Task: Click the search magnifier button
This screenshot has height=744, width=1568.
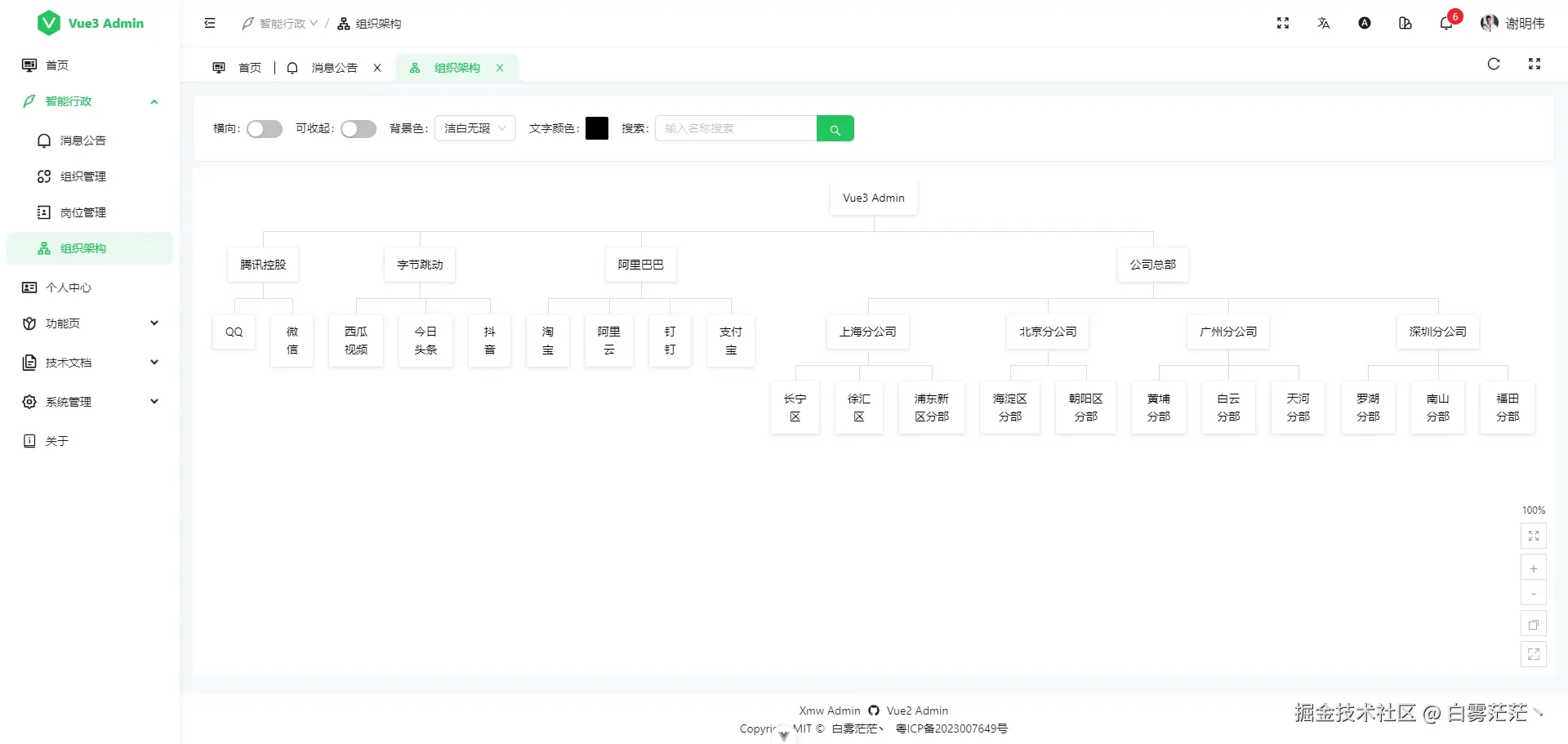Action: tap(835, 128)
